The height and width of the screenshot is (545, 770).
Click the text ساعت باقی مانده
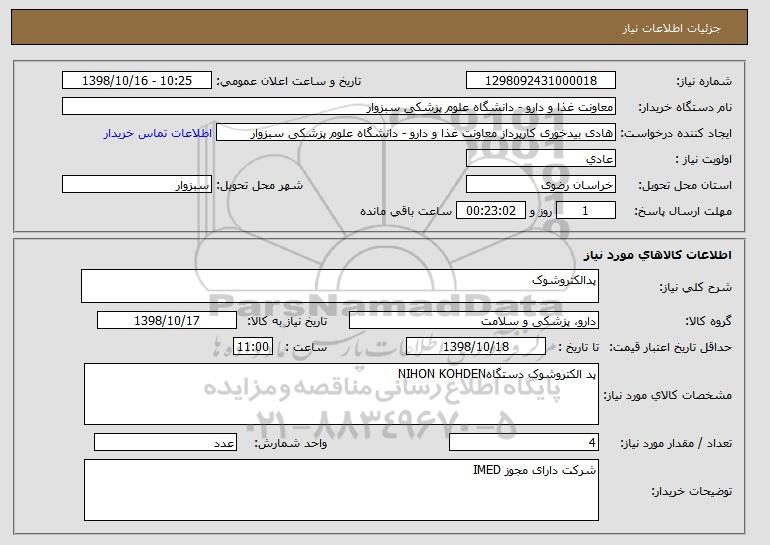coord(406,211)
